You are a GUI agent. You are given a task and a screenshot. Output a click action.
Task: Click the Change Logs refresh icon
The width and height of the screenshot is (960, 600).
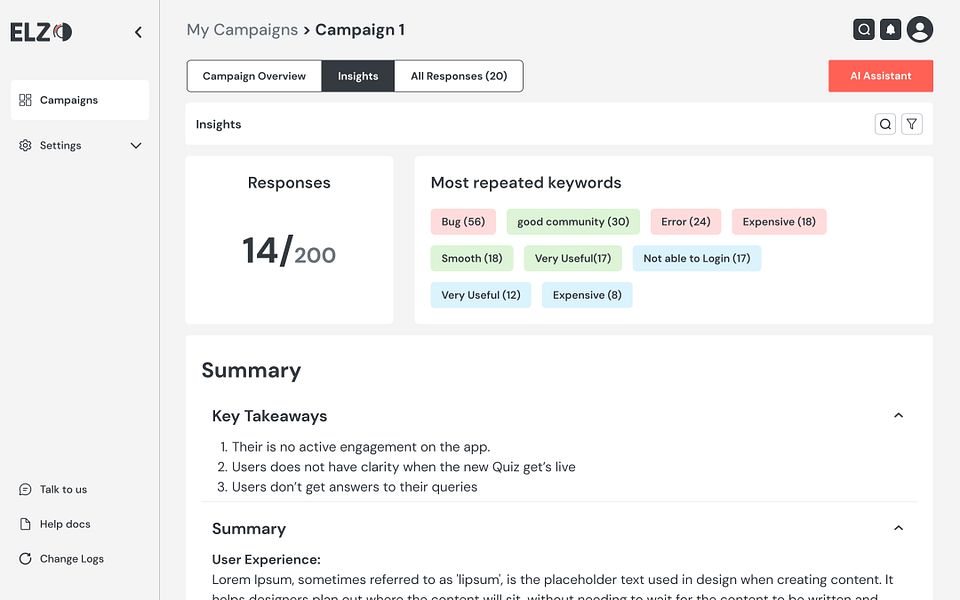click(x=26, y=559)
